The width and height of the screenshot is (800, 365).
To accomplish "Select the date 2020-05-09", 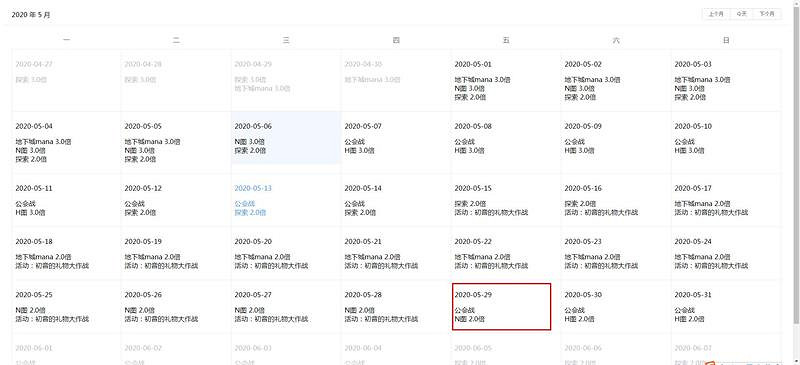I will click(x=583, y=126).
